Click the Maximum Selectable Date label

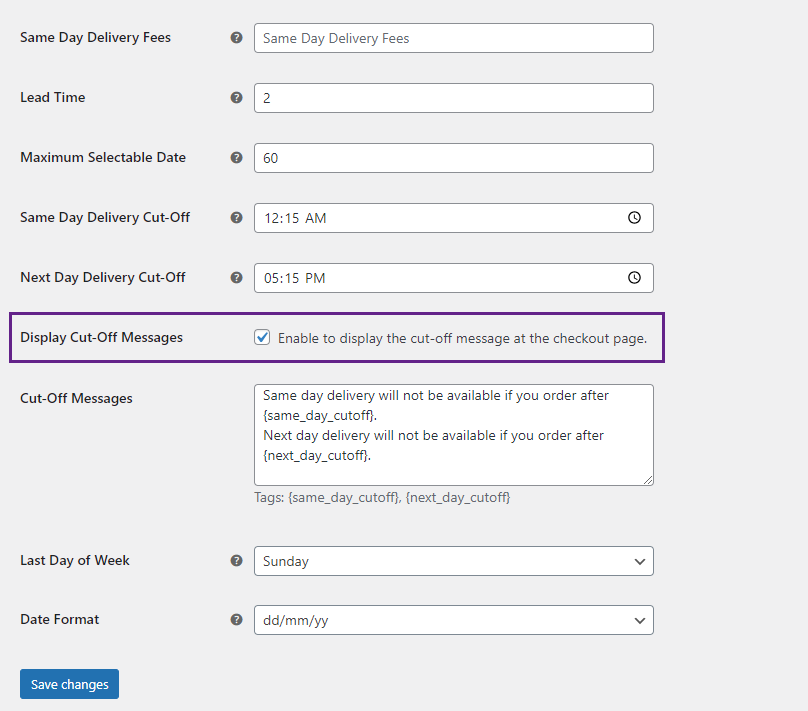103,158
